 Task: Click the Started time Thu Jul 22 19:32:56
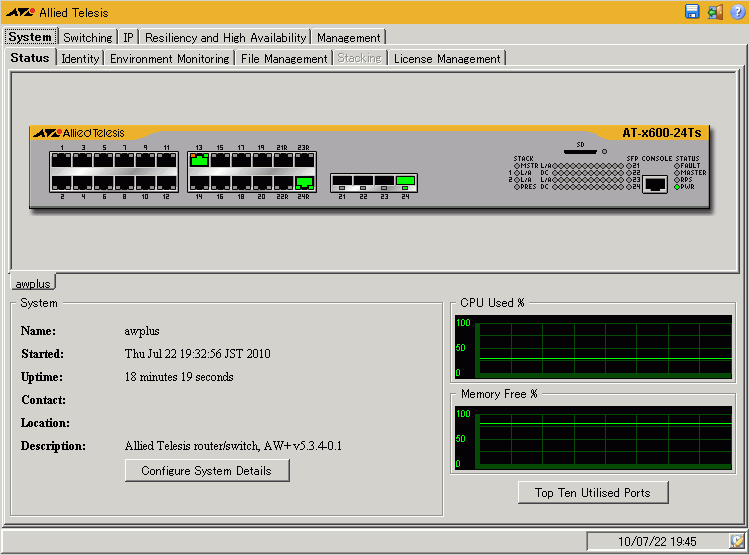(x=198, y=354)
